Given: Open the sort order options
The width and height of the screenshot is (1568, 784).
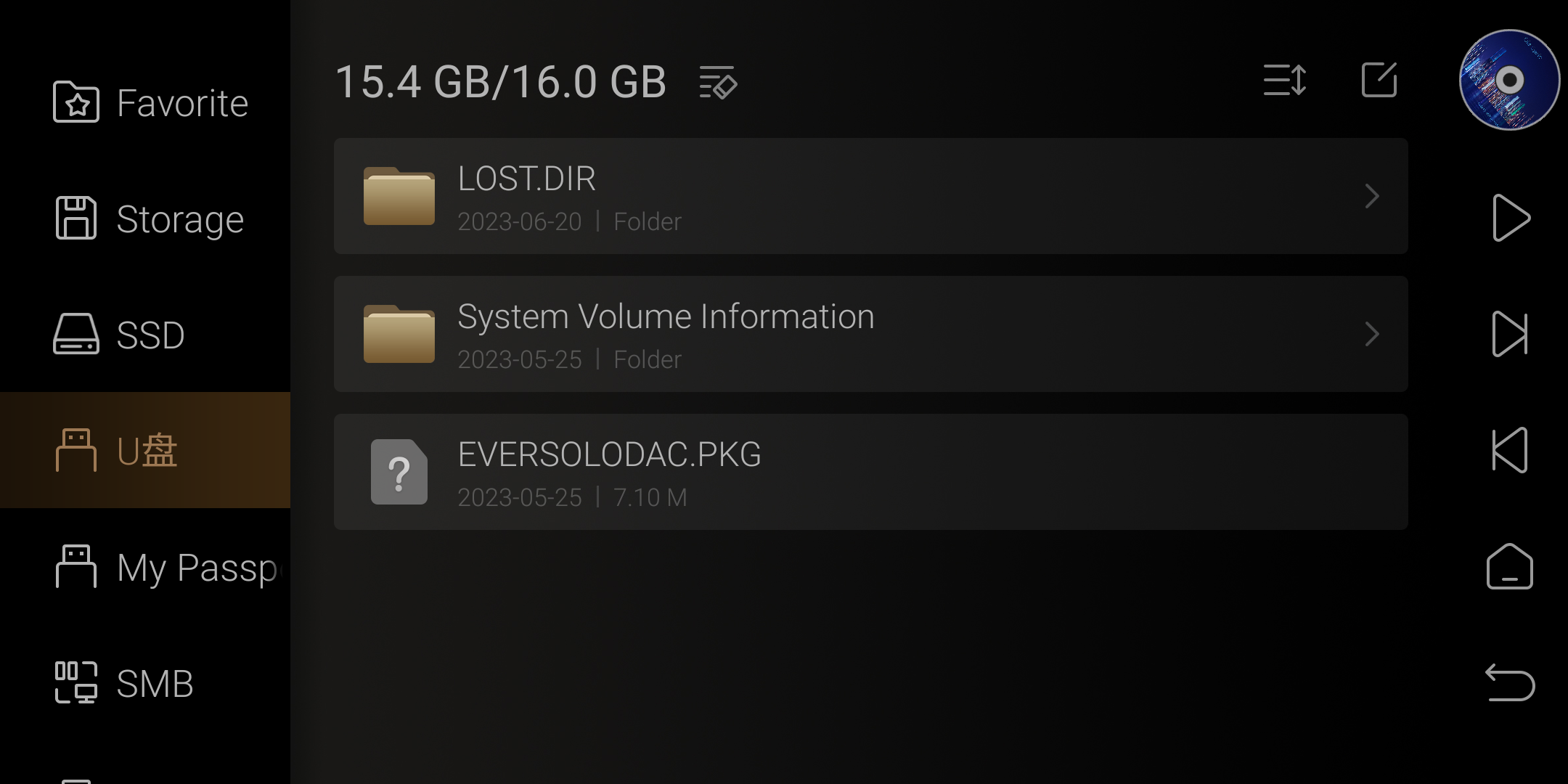Looking at the screenshot, I should (x=1285, y=80).
